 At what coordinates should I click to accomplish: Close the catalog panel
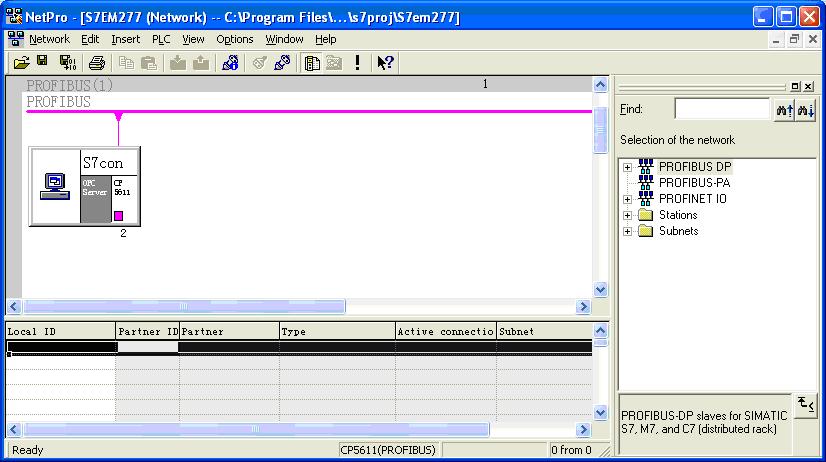(809, 86)
